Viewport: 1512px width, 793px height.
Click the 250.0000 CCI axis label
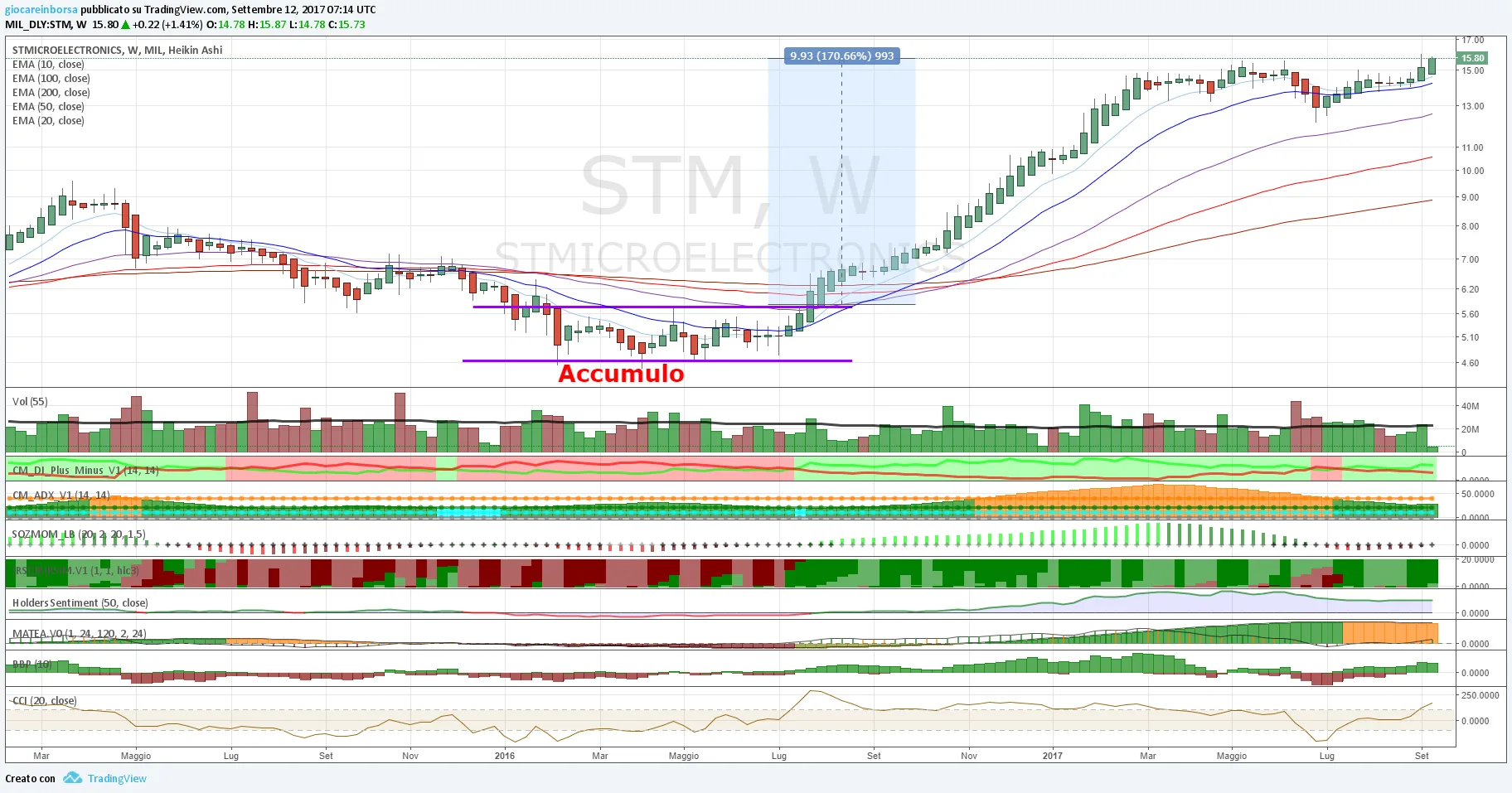click(1480, 695)
